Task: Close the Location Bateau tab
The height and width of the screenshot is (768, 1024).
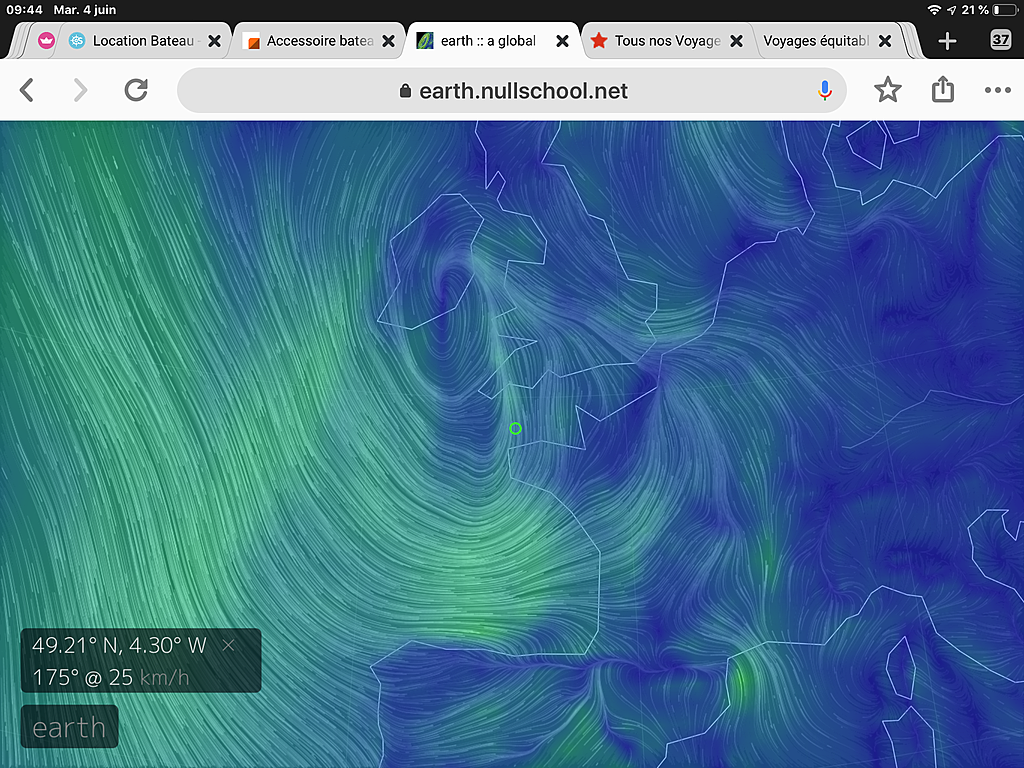Action: pos(214,40)
